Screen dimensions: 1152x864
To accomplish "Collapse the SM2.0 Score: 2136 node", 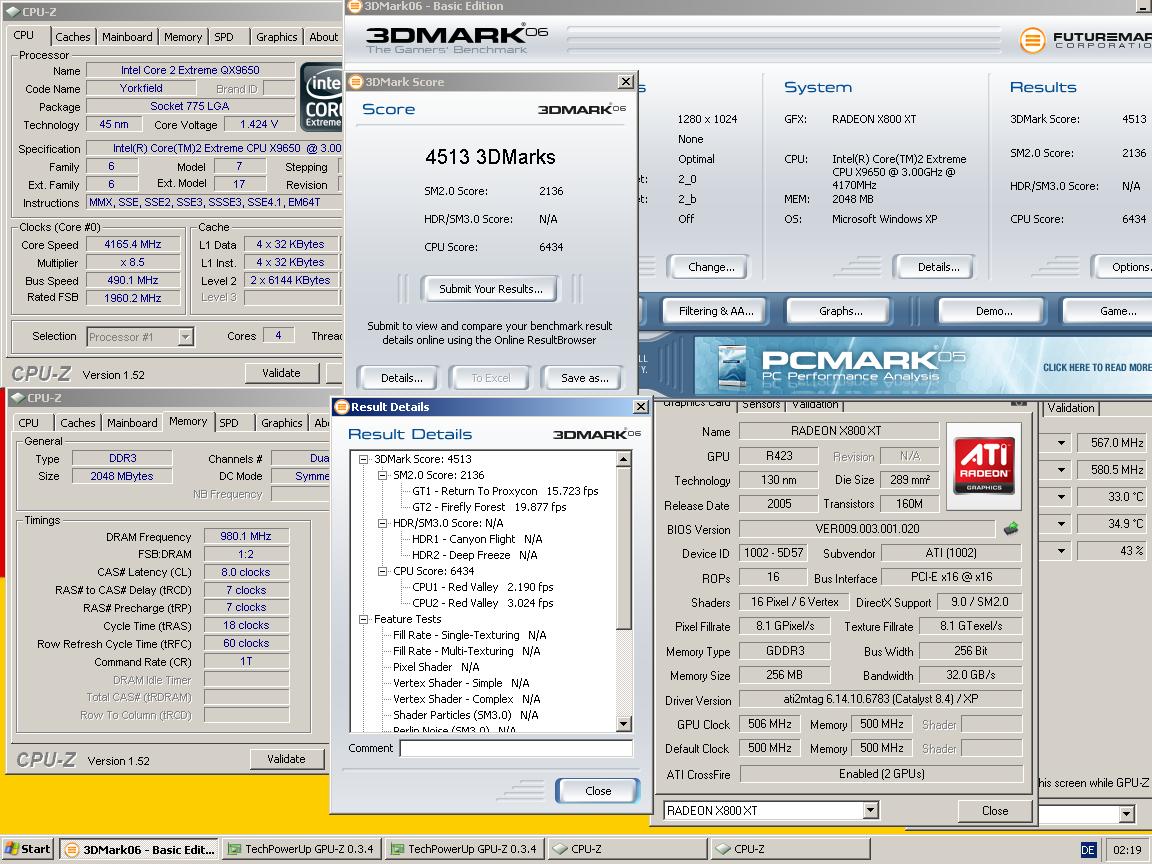I will click(x=382, y=475).
